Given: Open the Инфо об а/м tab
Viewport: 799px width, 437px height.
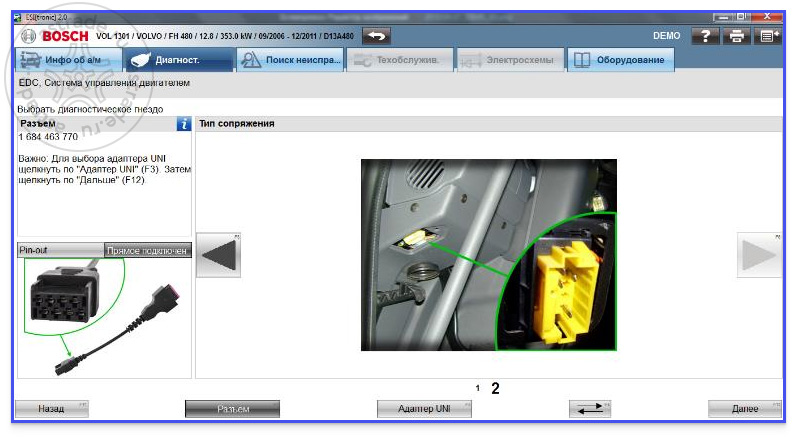Looking at the screenshot, I should pyautogui.click(x=68, y=60).
